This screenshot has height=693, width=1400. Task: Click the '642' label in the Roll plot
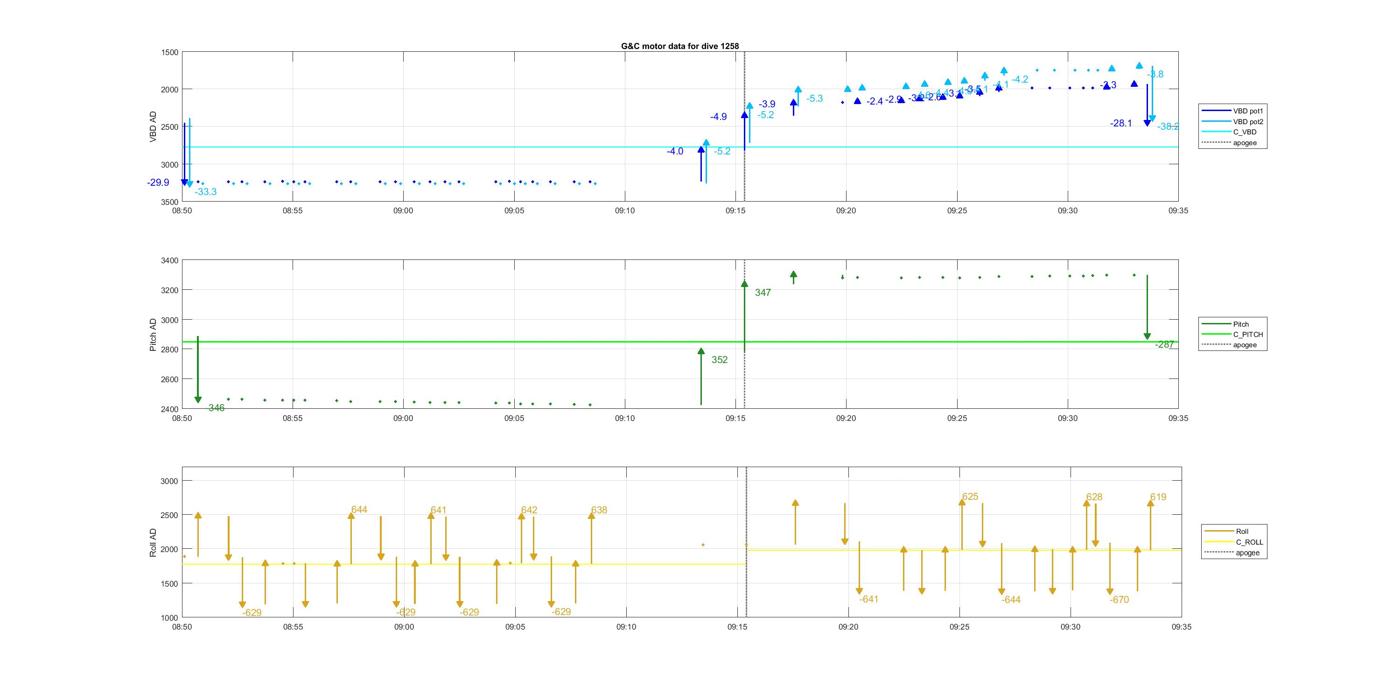pyautogui.click(x=529, y=510)
